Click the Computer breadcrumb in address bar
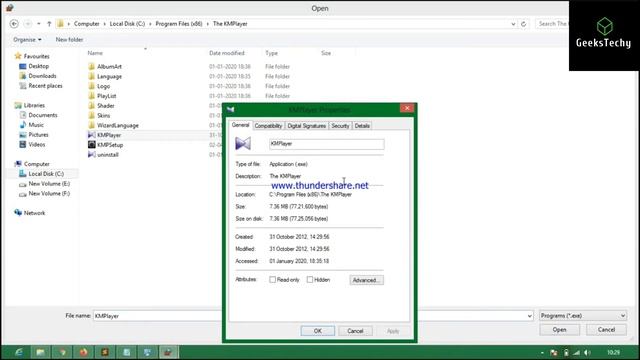Viewport: 640px width, 360px height. 87,24
